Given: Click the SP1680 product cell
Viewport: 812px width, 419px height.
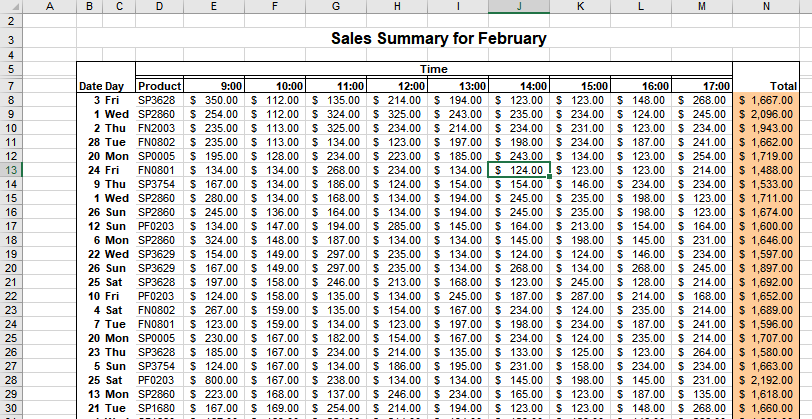Looking at the screenshot, I should tap(159, 408).
